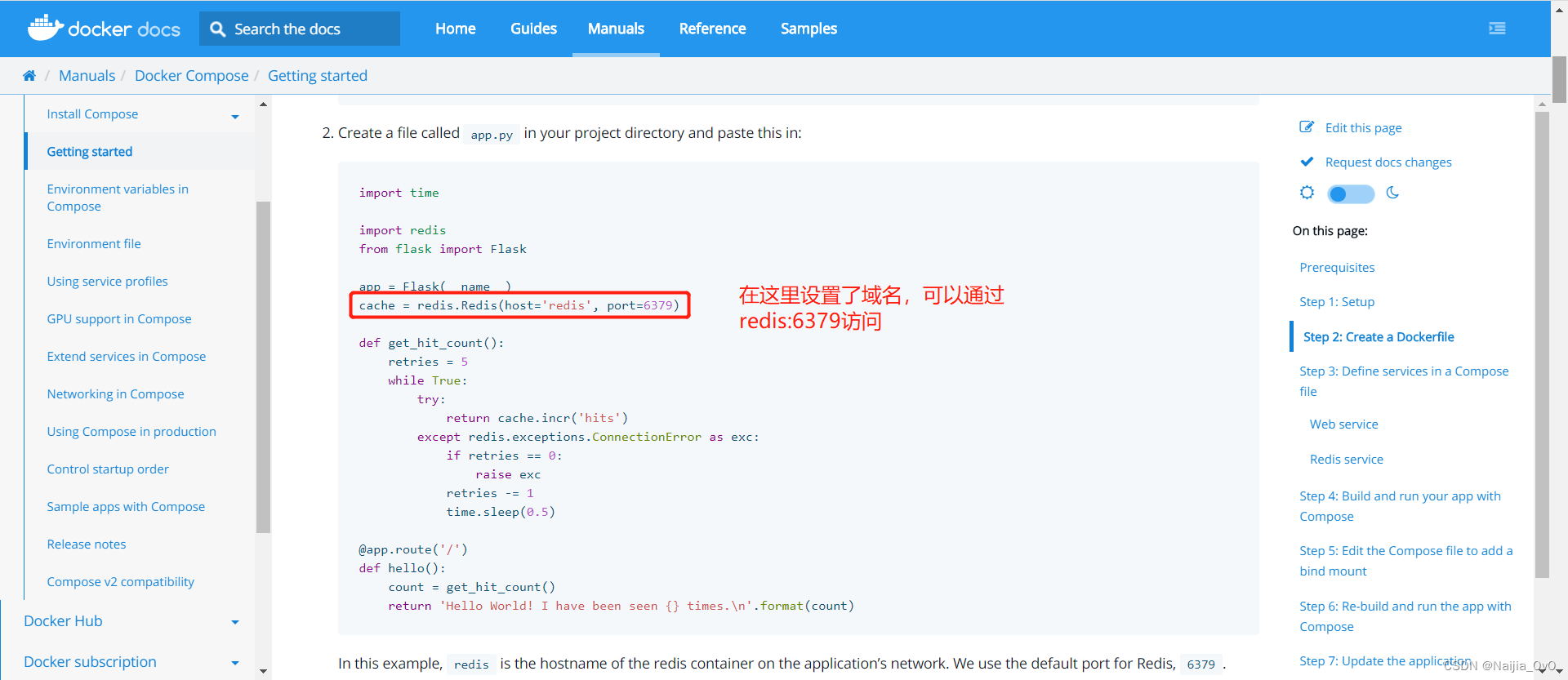Viewport: 1568px width, 680px height.
Task: Open Environment variables in Compose
Action: (118, 198)
